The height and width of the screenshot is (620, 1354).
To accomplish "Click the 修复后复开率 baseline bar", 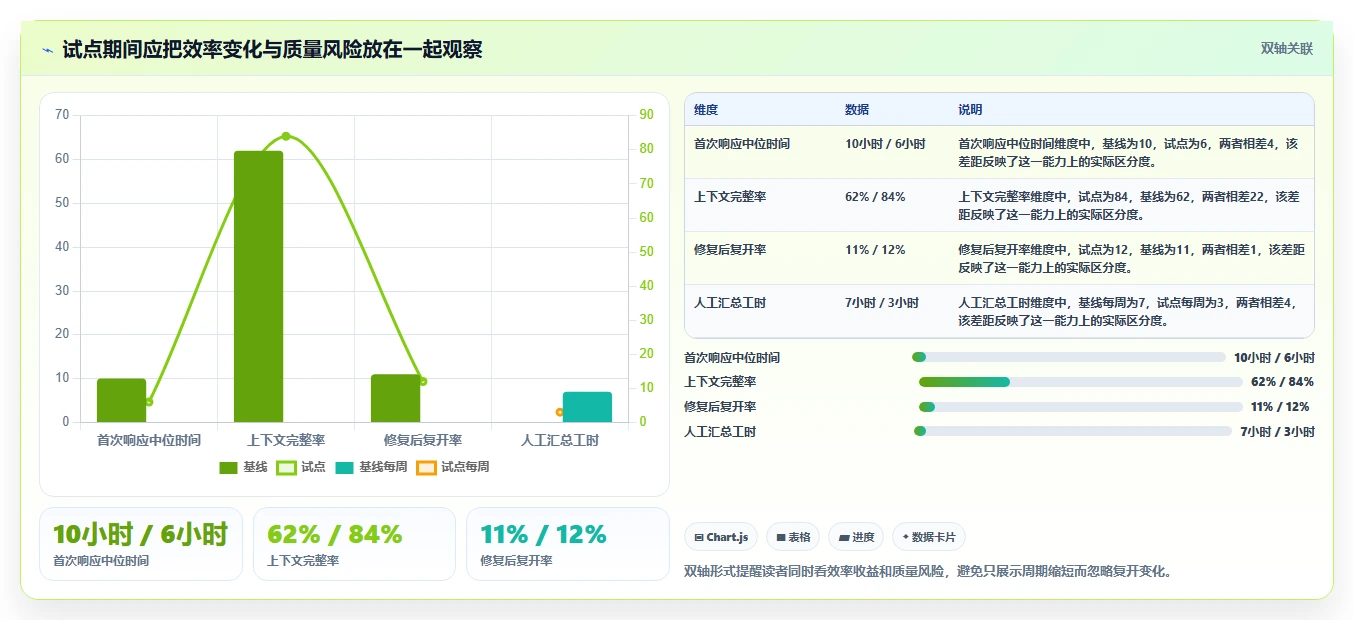I will point(395,398).
